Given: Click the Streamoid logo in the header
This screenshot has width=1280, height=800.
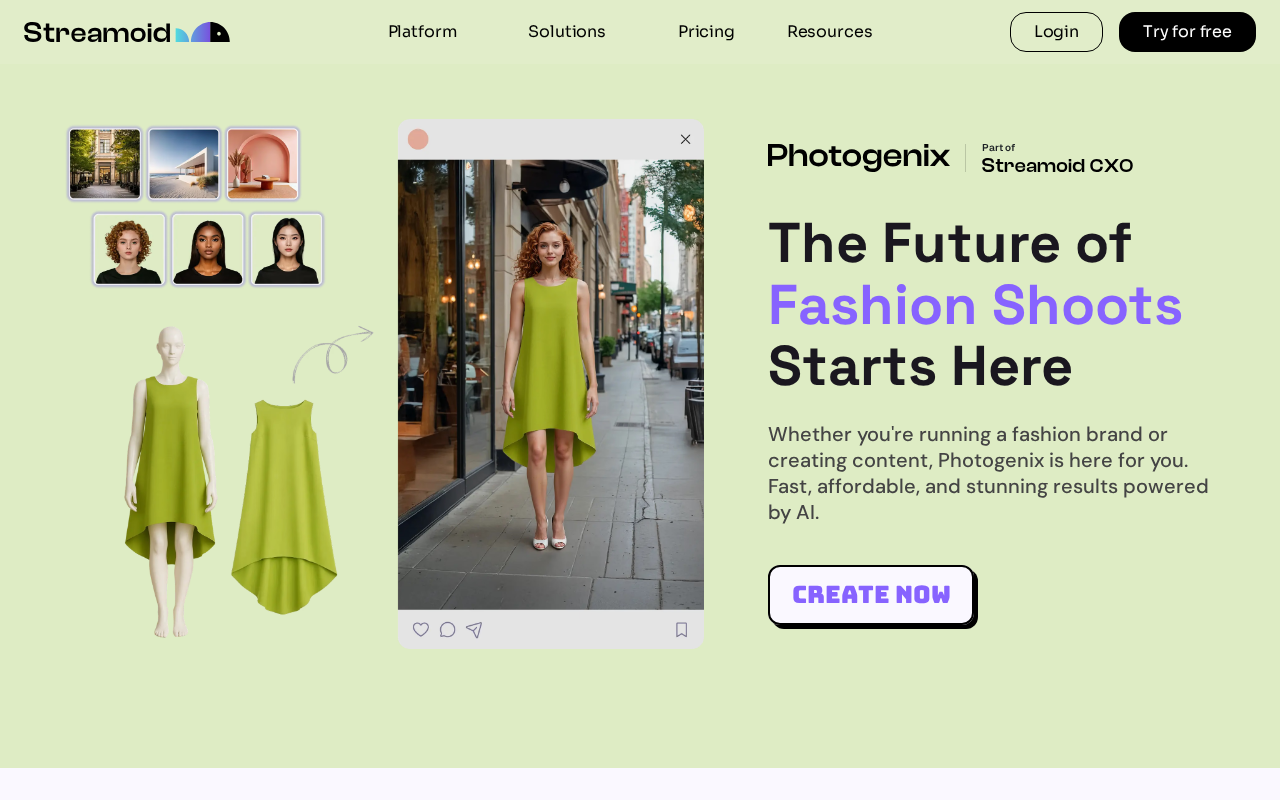Looking at the screenshot, I should [127, 32].
